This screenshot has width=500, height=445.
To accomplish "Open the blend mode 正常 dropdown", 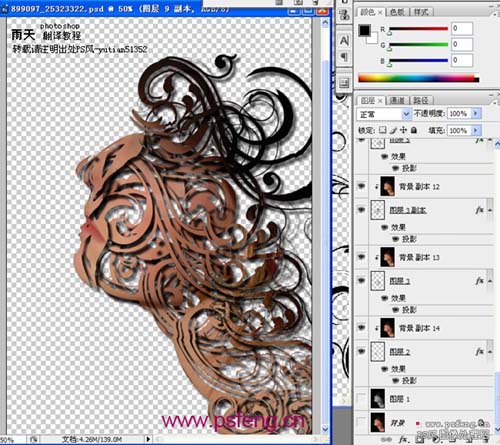I will coord(383,114).
